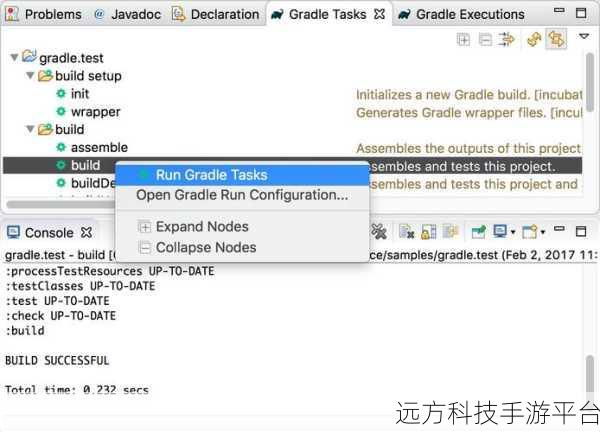Click the build setup folder label
The width and height of the screenshot is (600, 432).
coord(88,76)
